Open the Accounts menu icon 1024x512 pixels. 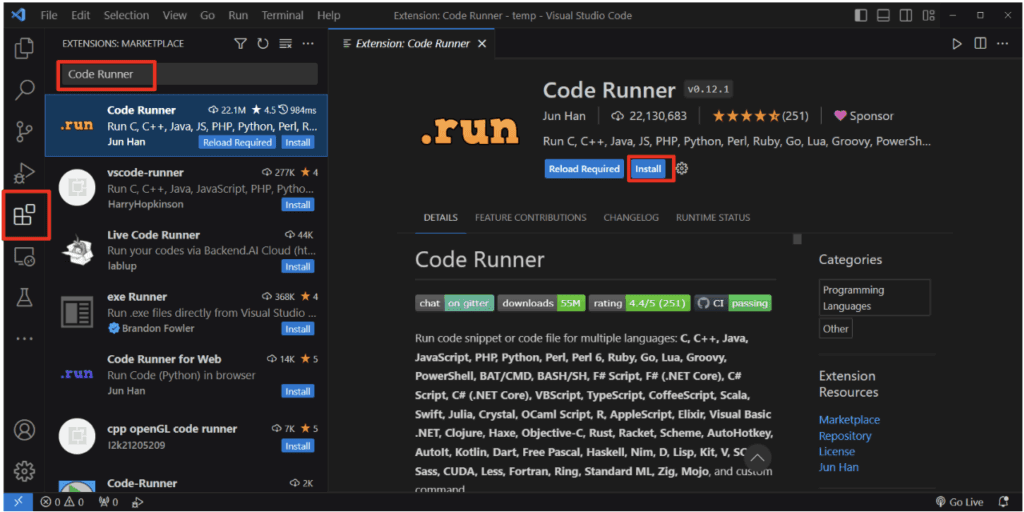[24, 430]
